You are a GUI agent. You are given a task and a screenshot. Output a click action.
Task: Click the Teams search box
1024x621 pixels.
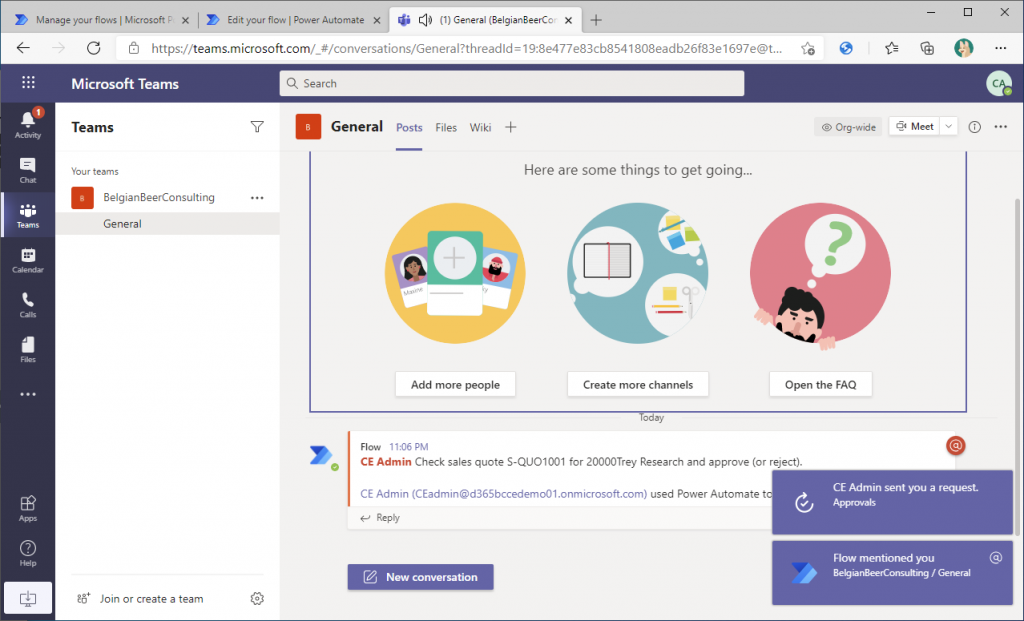tap(512, 83)
